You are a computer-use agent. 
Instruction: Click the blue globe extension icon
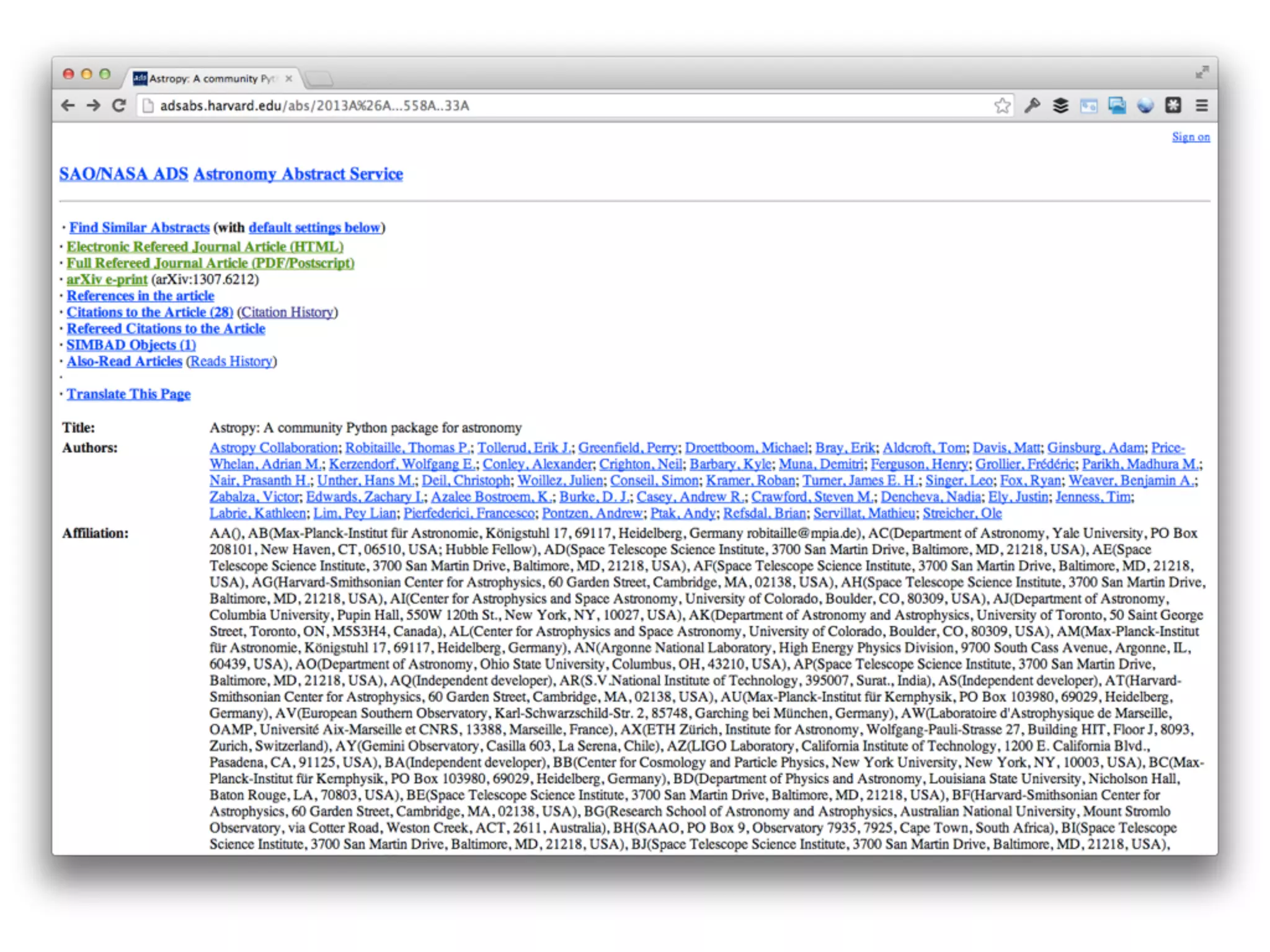[1145, 106]
